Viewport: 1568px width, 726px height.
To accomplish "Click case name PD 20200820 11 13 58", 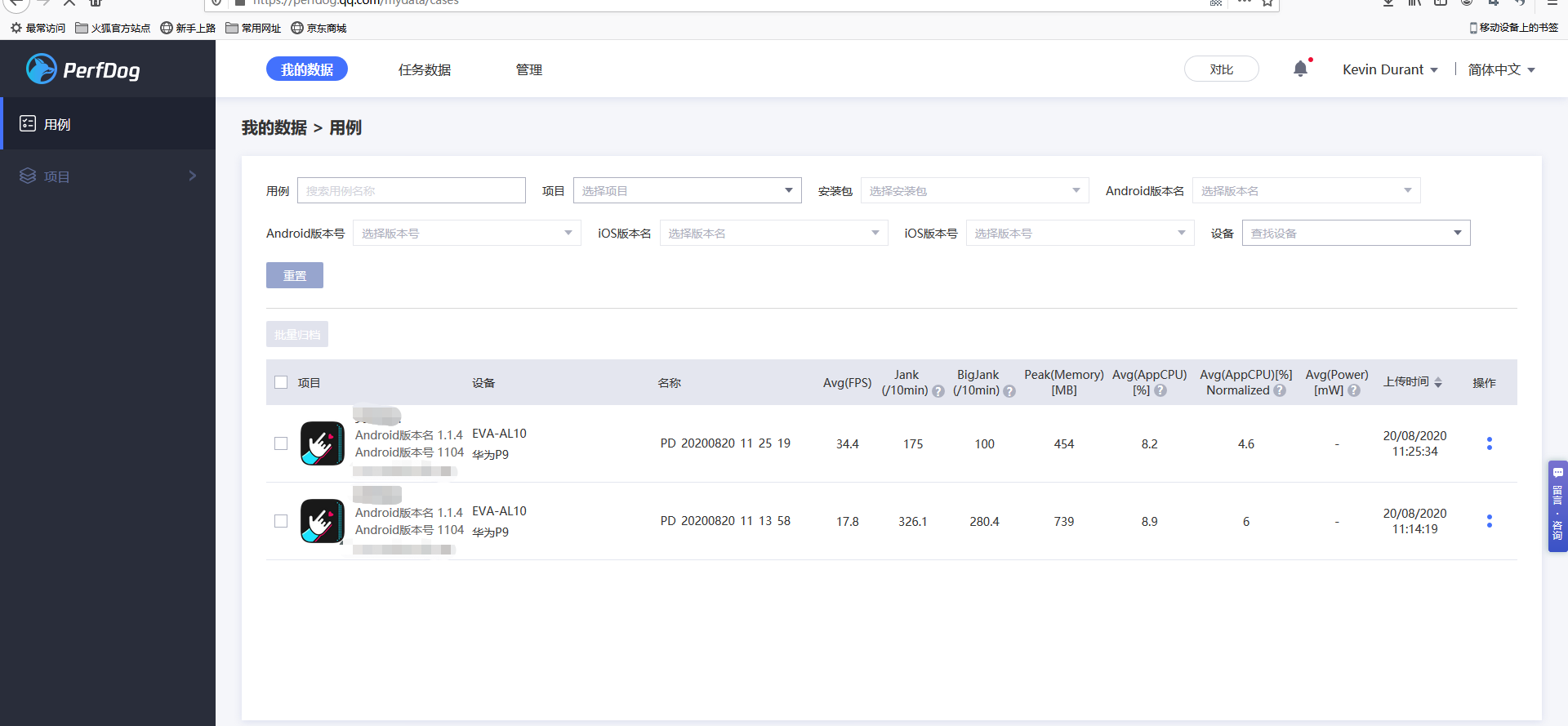I will pos(725,521).
